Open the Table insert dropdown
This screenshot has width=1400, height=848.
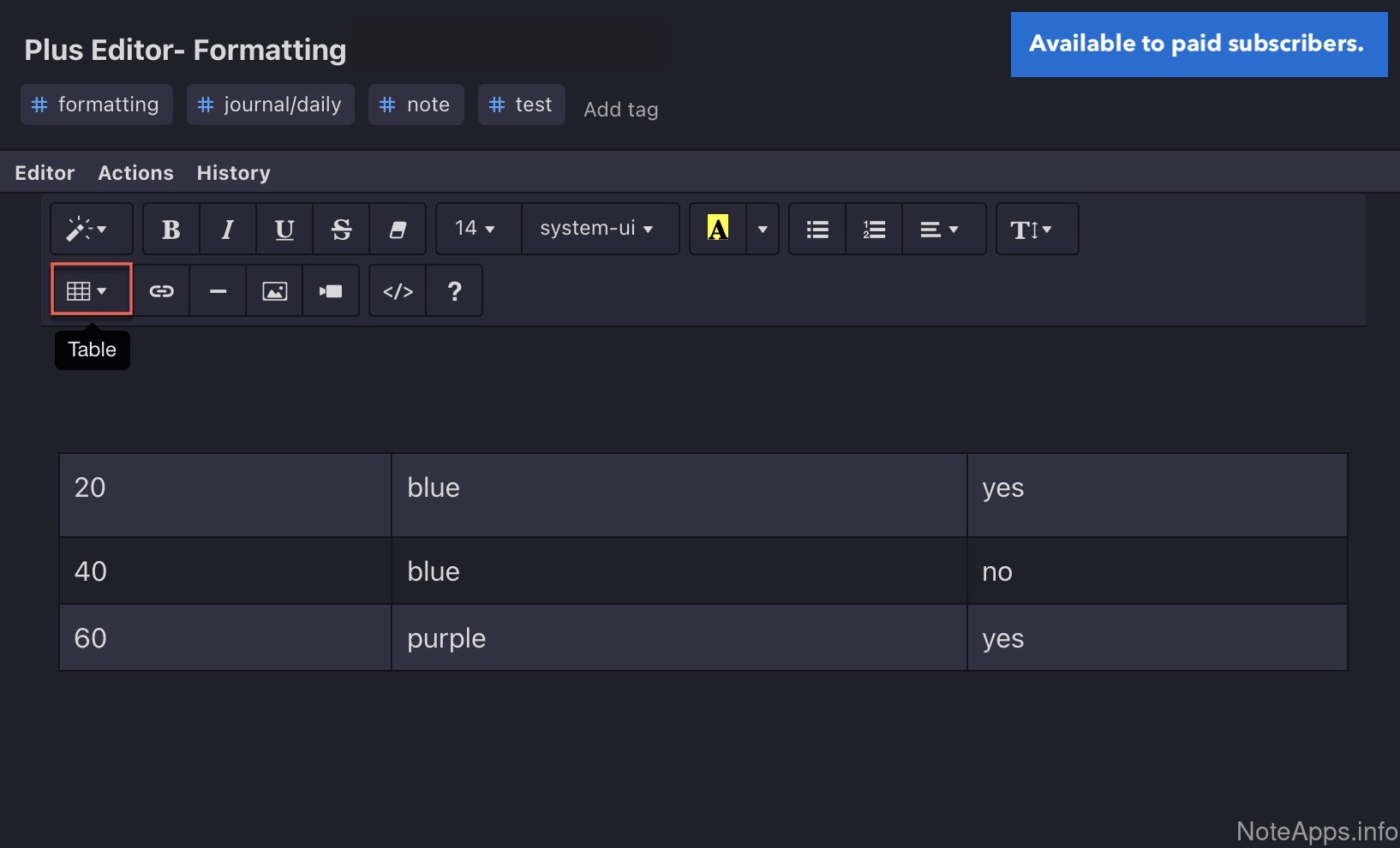(x=89, y=291)
